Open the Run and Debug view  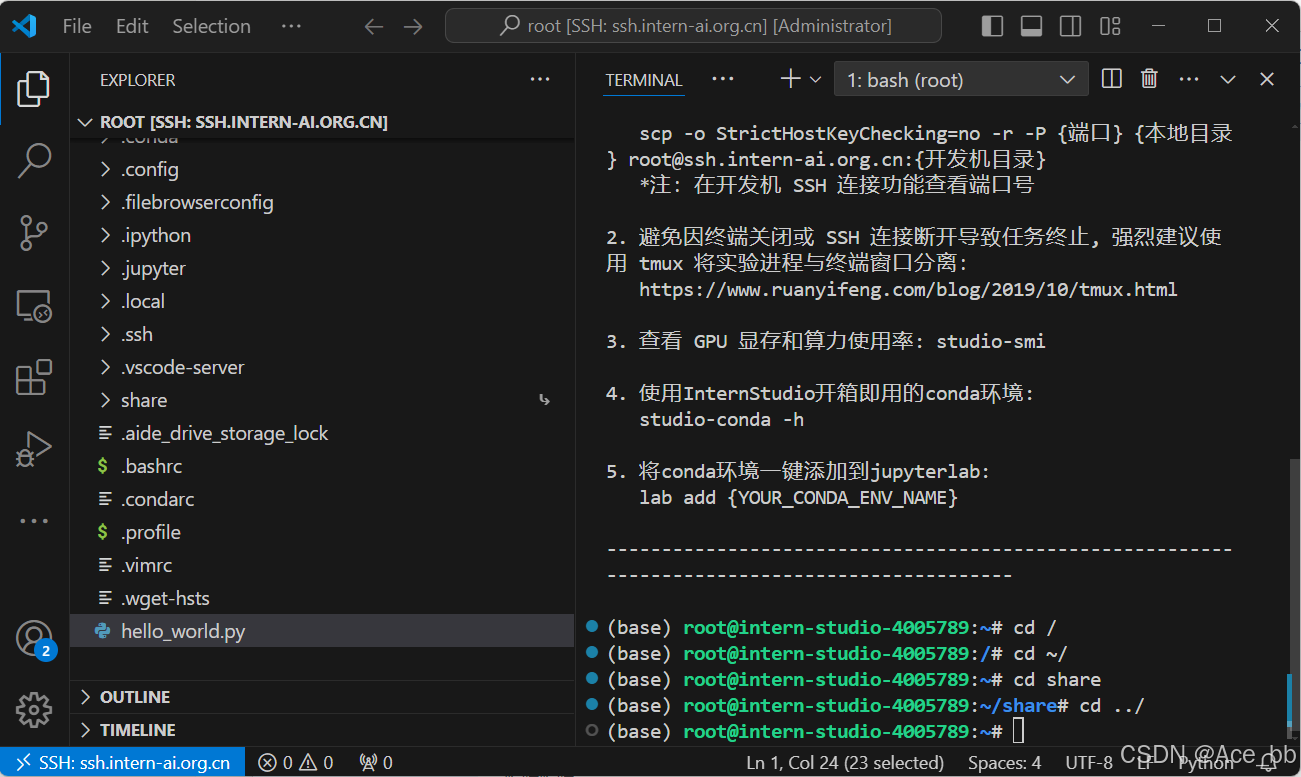[34, 450]
